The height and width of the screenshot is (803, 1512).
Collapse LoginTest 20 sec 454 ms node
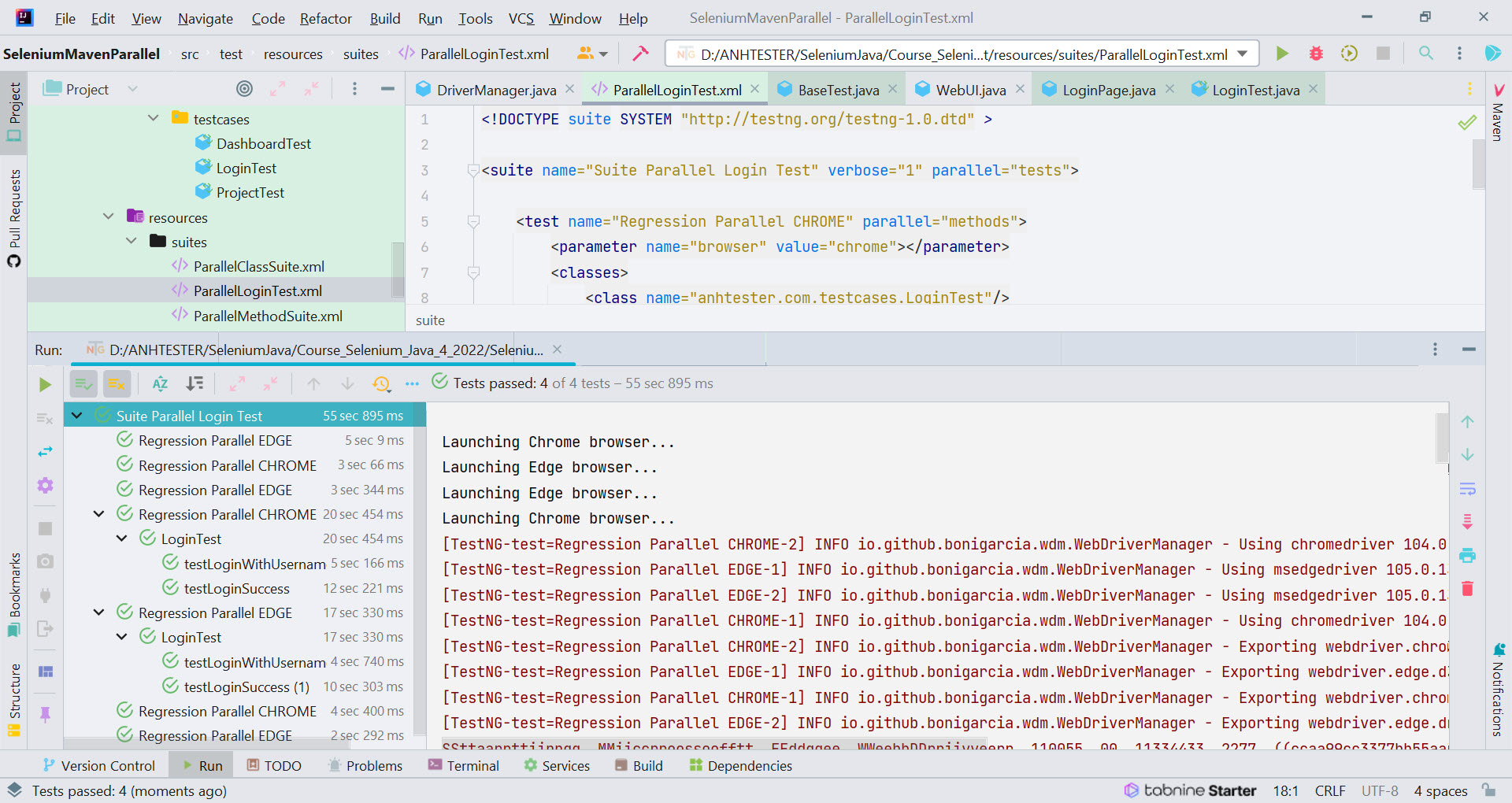point(121,538)
